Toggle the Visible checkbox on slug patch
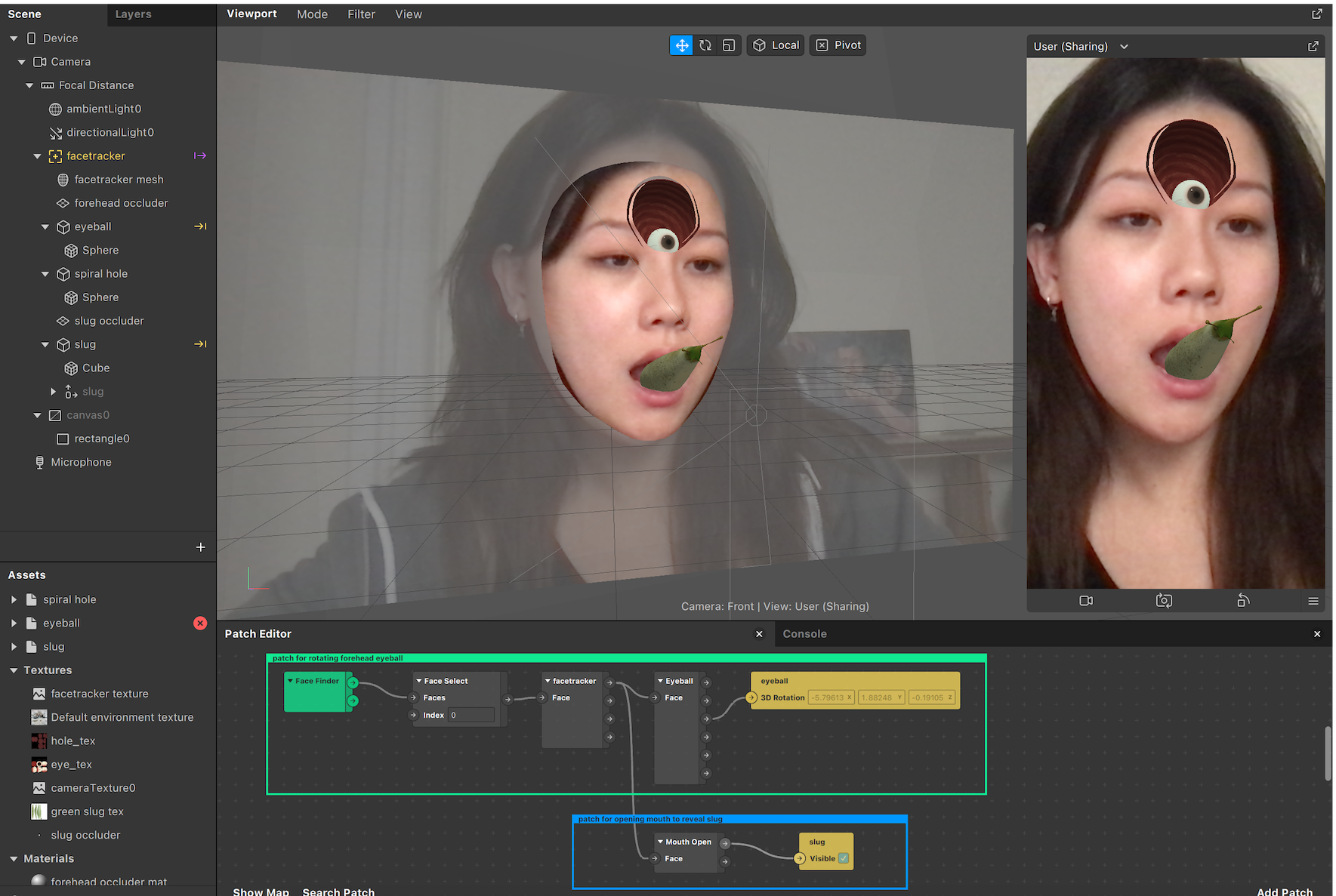This screenshot has height=896, width=1336. pyautogui.click(x=844, y=858)
